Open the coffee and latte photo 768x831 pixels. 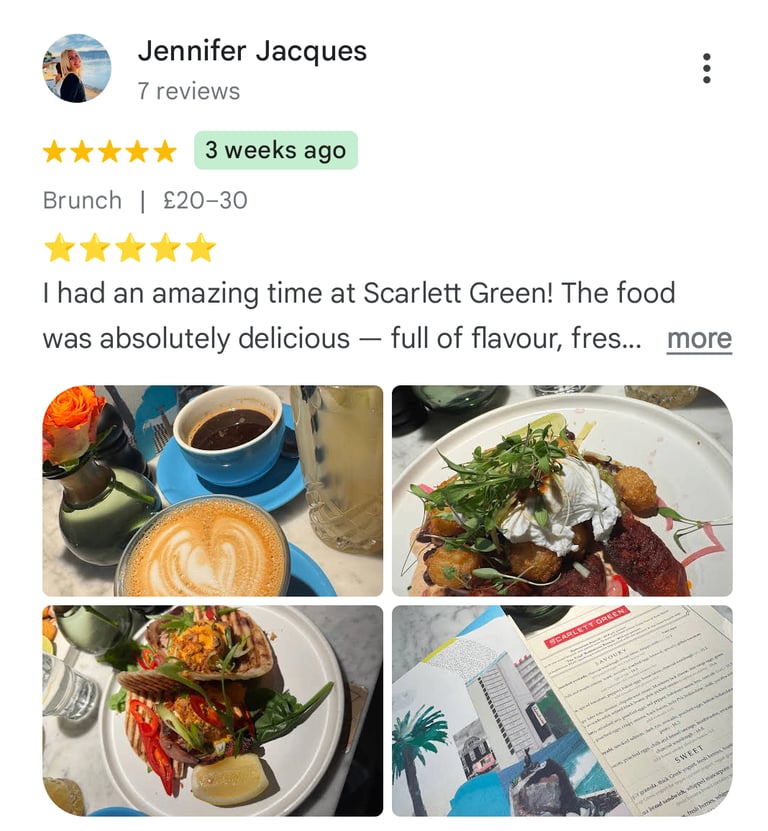(x=213, y=491)
